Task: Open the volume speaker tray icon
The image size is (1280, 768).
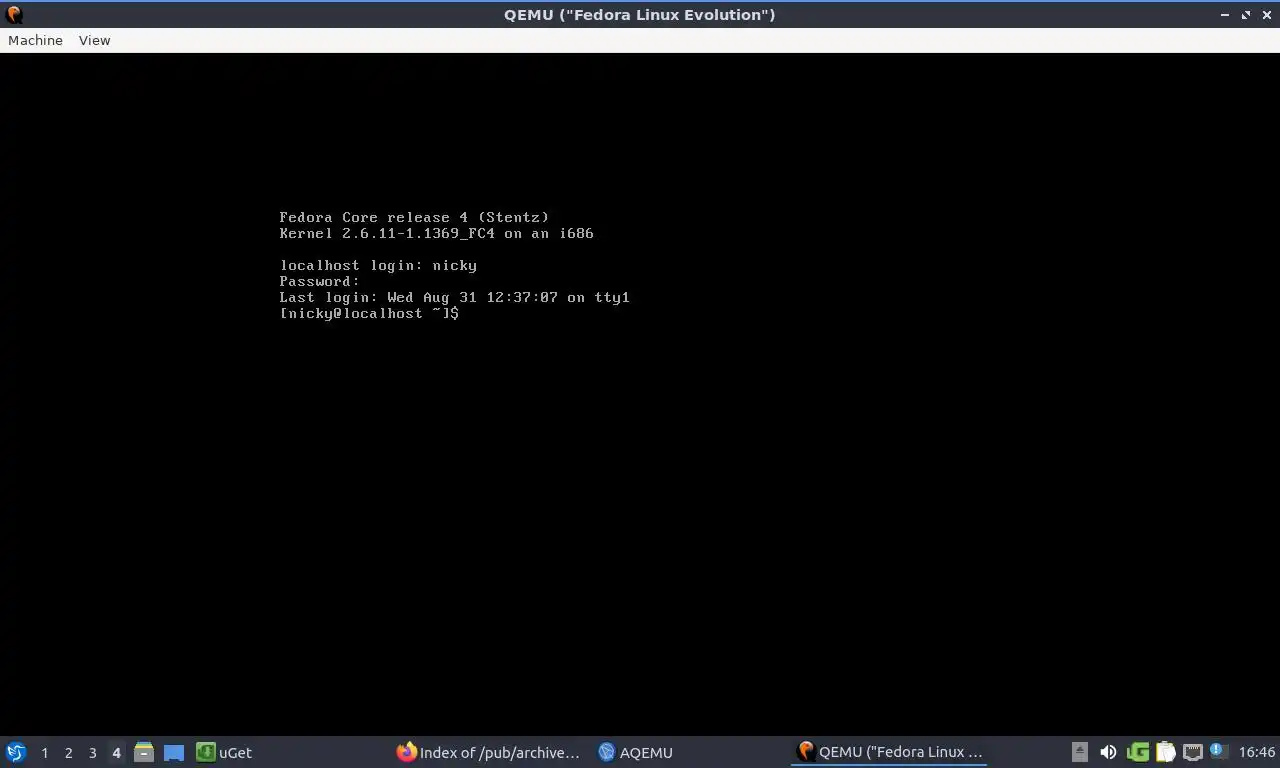Action: click(x=1108, y=752)
